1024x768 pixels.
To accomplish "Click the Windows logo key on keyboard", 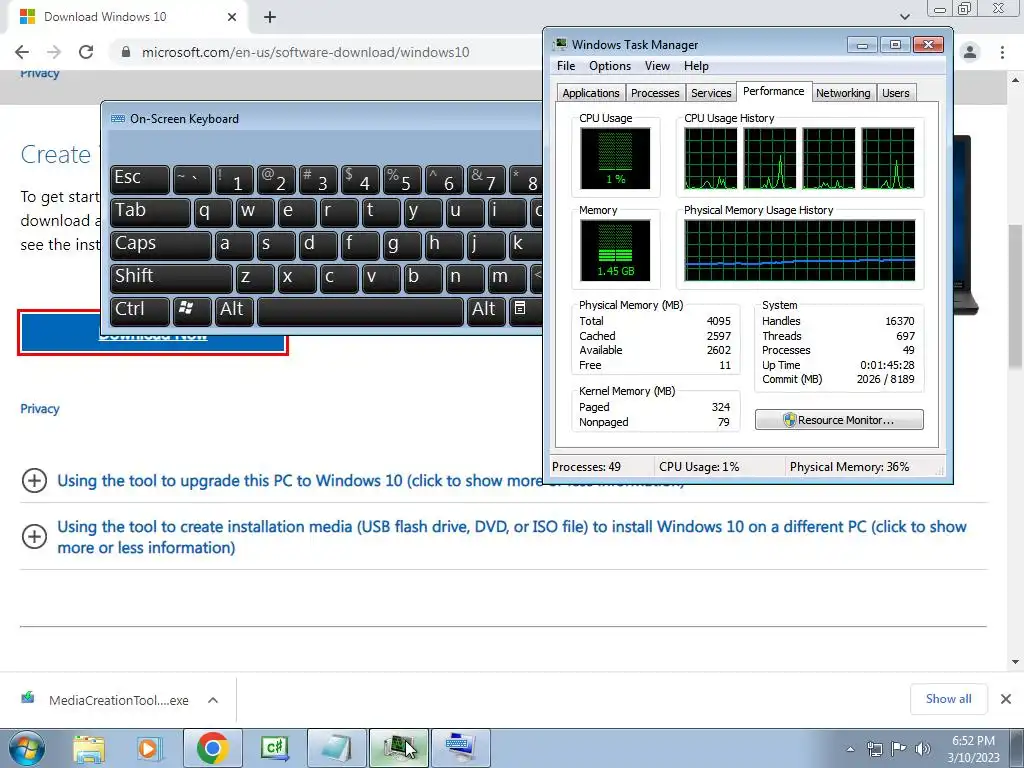I will pos(192,311).
